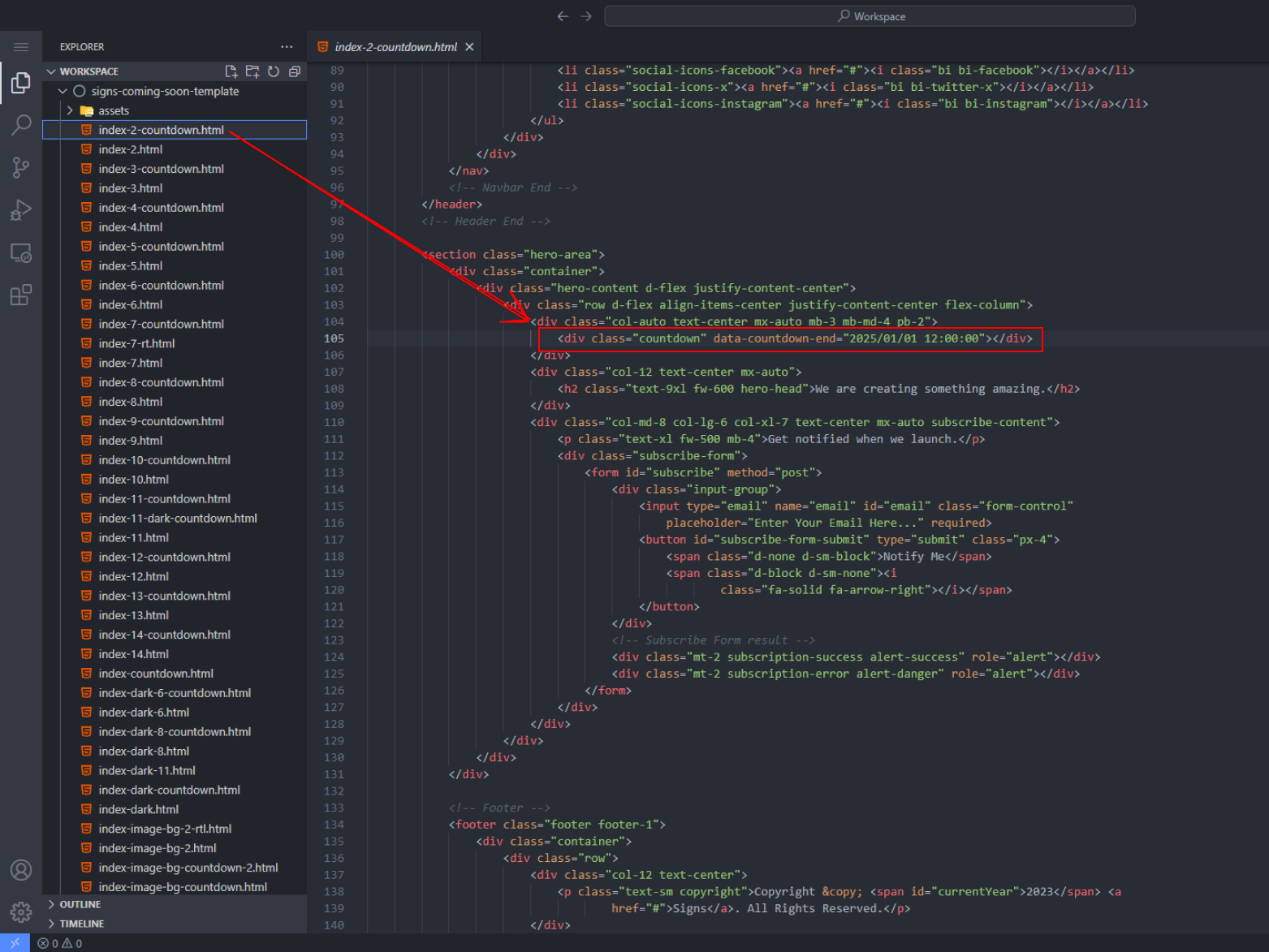Image resolution: width=1269 pixels, height=952 pixels.
Task: Toggle the hamburger application menu
Action: 21,47
